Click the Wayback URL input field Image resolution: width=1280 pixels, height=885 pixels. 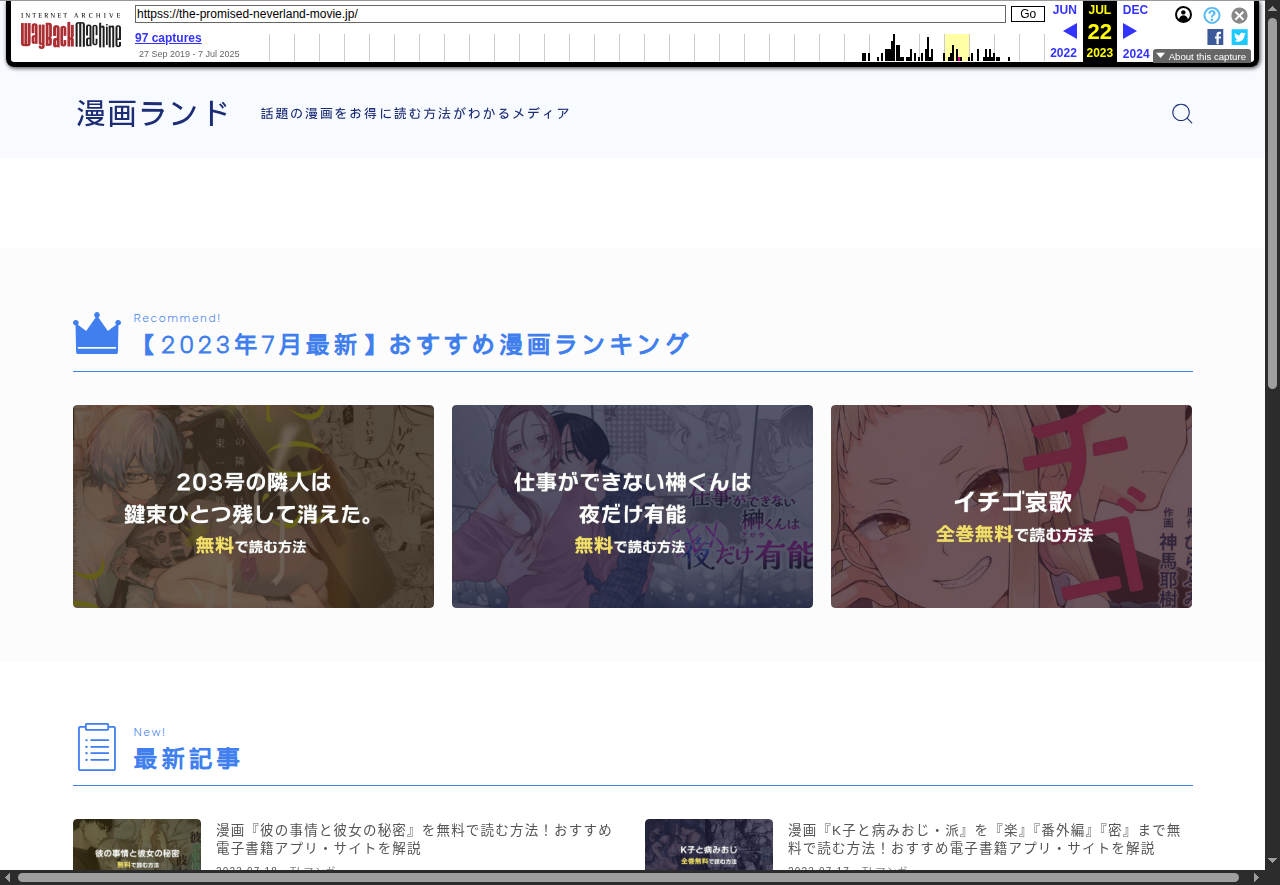click(x=570, y=14)
